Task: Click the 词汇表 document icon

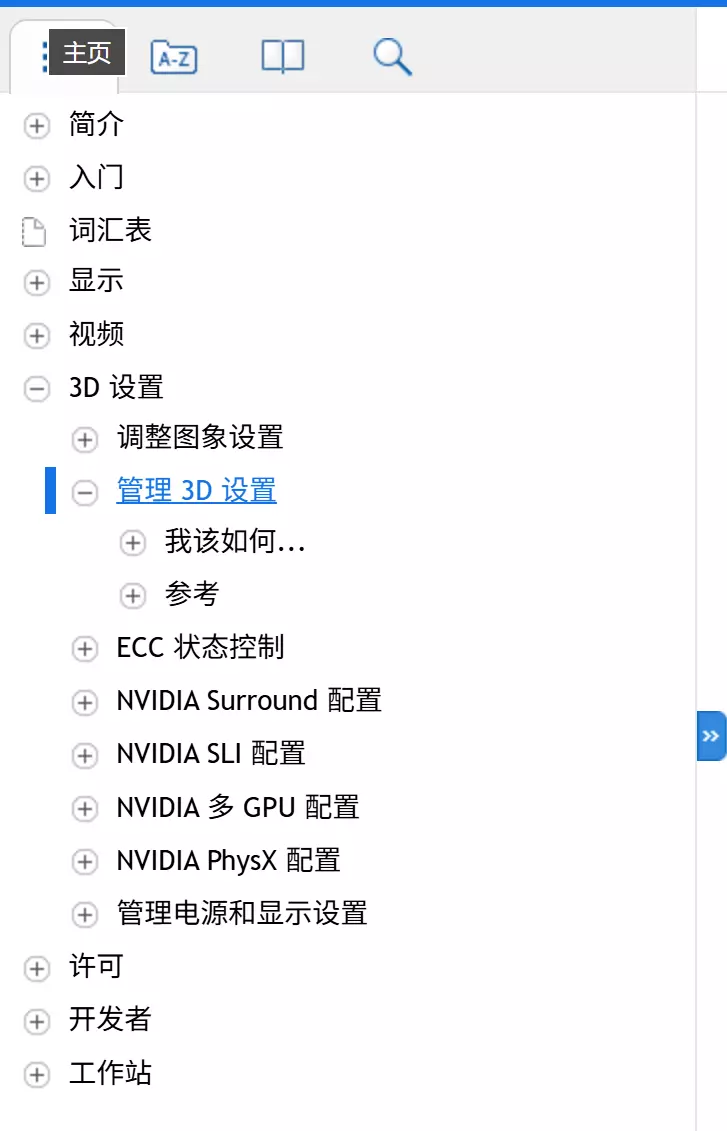Action: (x=36, y=232)
